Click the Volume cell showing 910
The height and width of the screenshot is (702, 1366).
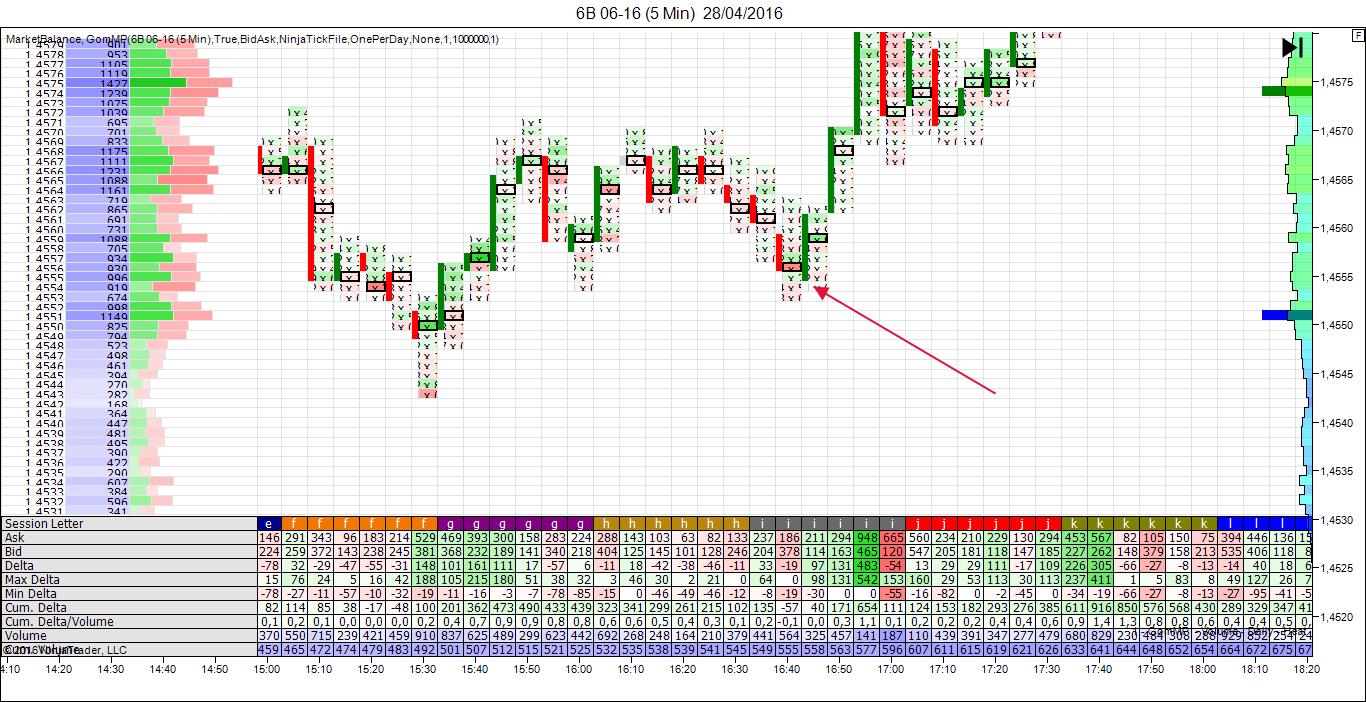coord(426,635)
